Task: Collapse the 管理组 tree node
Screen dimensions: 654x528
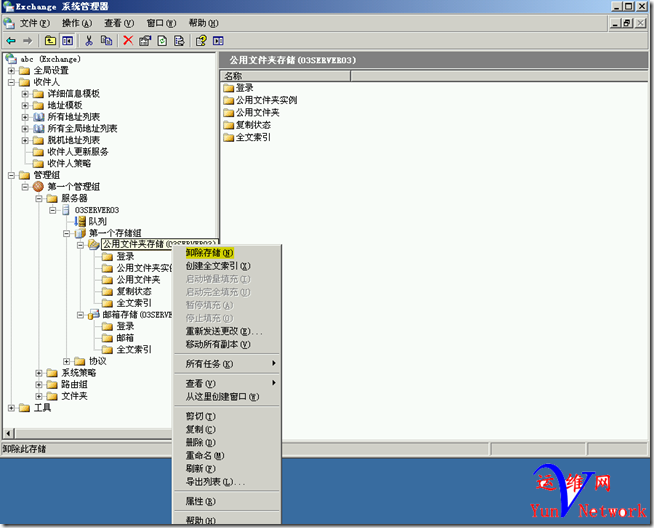Action: point(12,175)
